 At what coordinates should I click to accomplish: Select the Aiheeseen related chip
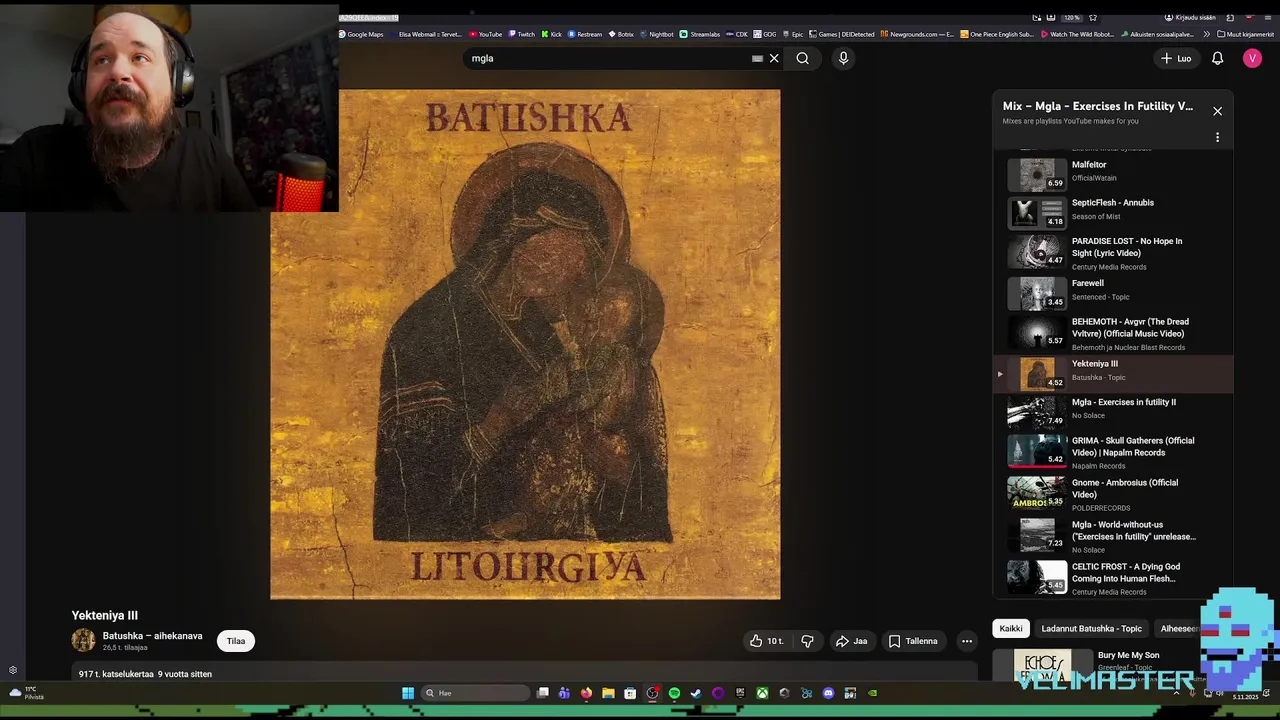pyautogui.click(x=1180, y=628)
